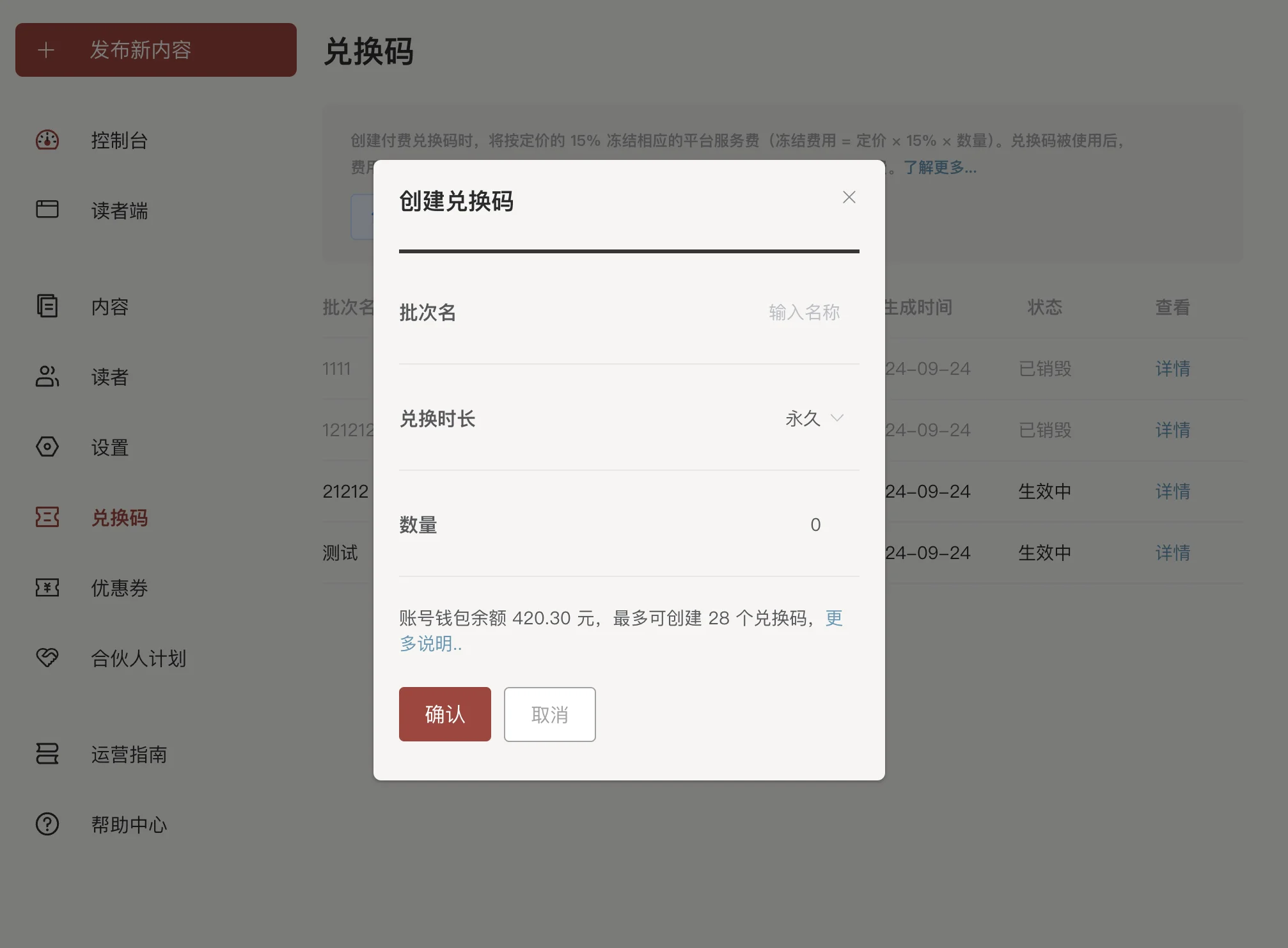1288x948 pixels.
Task: Click the dashboard gauge icon
Action: pos(47,140)
